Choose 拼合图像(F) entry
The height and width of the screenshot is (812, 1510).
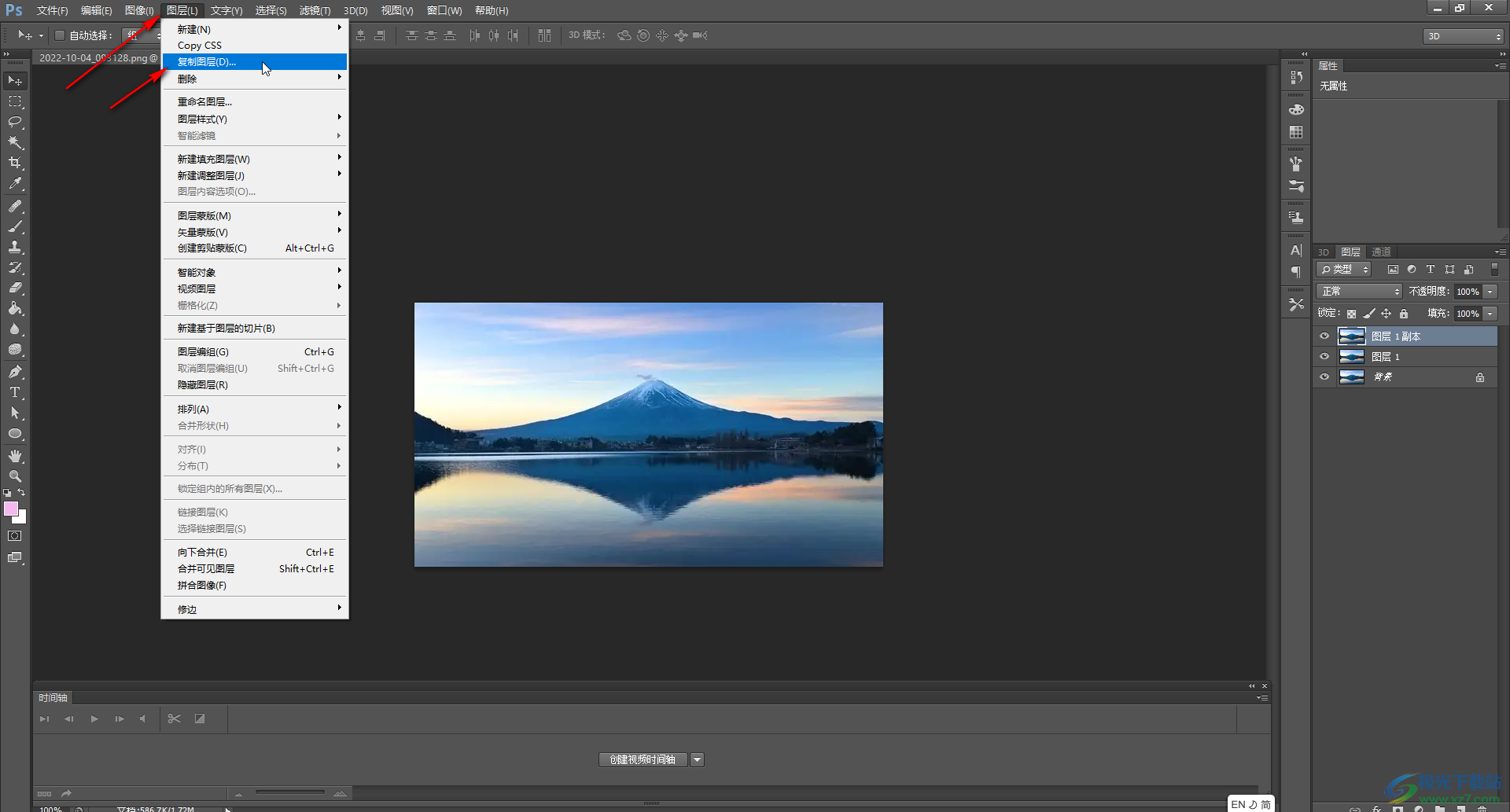point(254,585)
